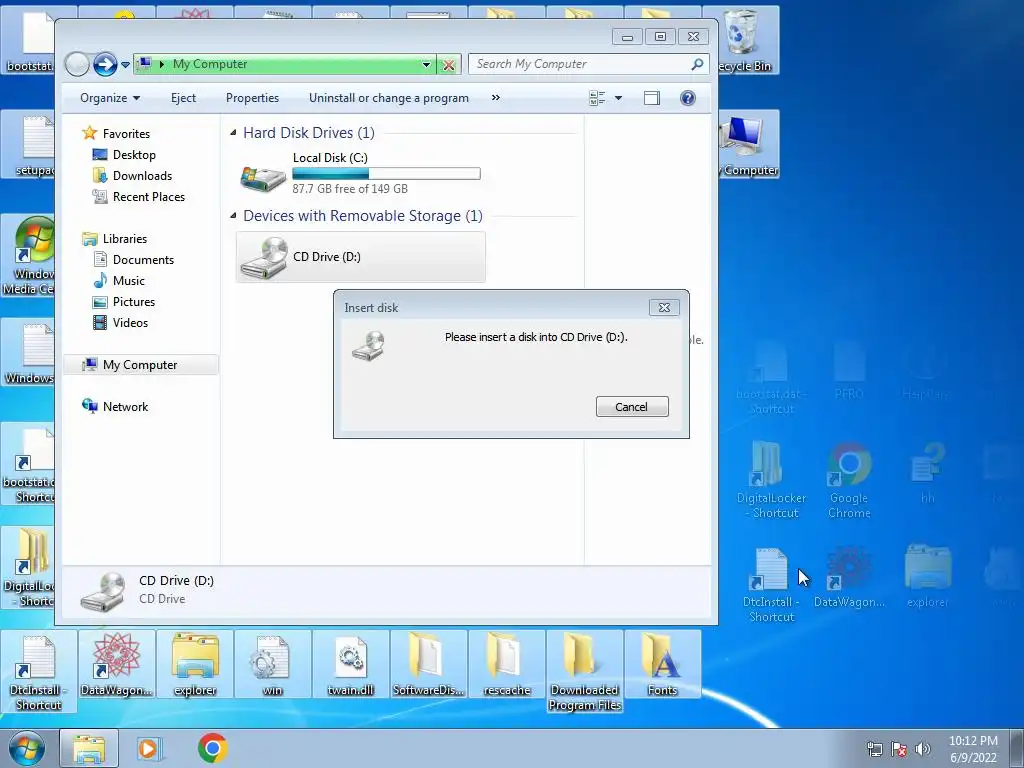Select the rescache folder on desktop
This screenshot has height=768, width=1024.
point(507,664)
